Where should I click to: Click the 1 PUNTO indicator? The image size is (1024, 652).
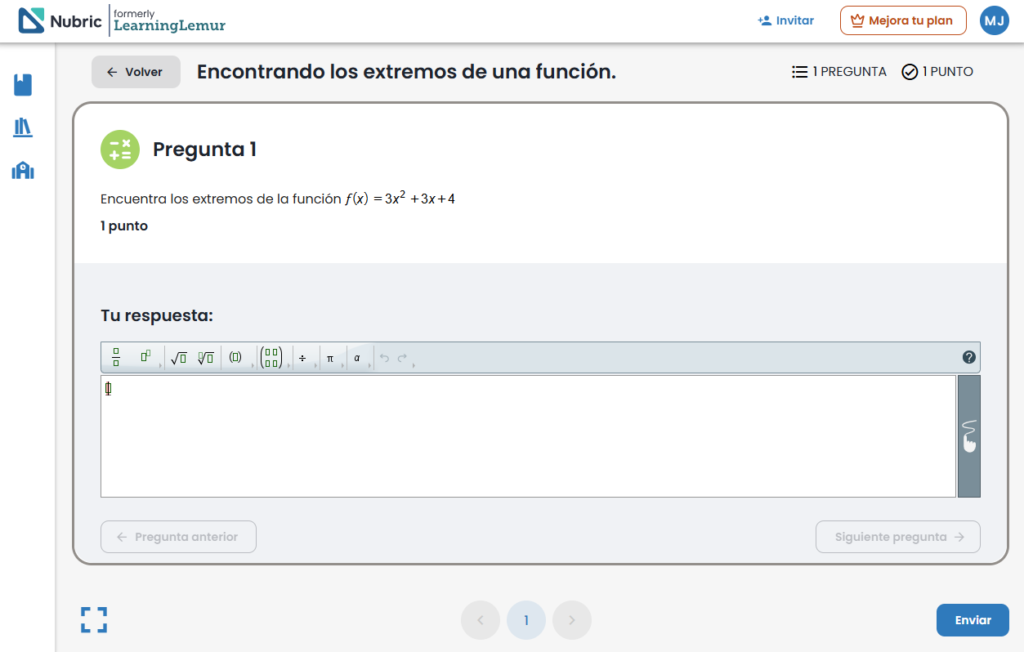pyautogui.click(x=937, y=72)
